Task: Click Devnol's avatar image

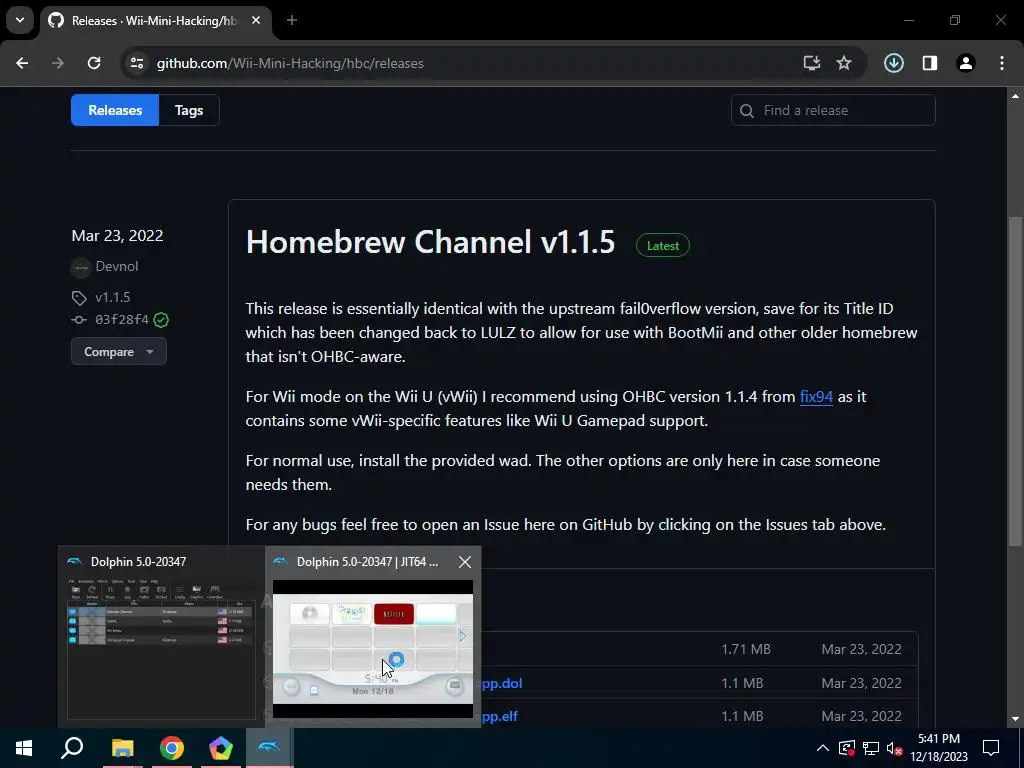Action: click(x=80, y=267)
